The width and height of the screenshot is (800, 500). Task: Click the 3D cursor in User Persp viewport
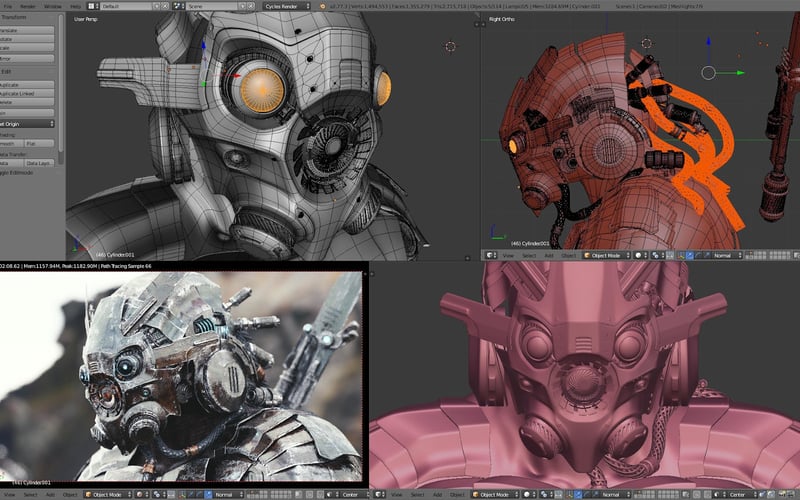point(450,46)
